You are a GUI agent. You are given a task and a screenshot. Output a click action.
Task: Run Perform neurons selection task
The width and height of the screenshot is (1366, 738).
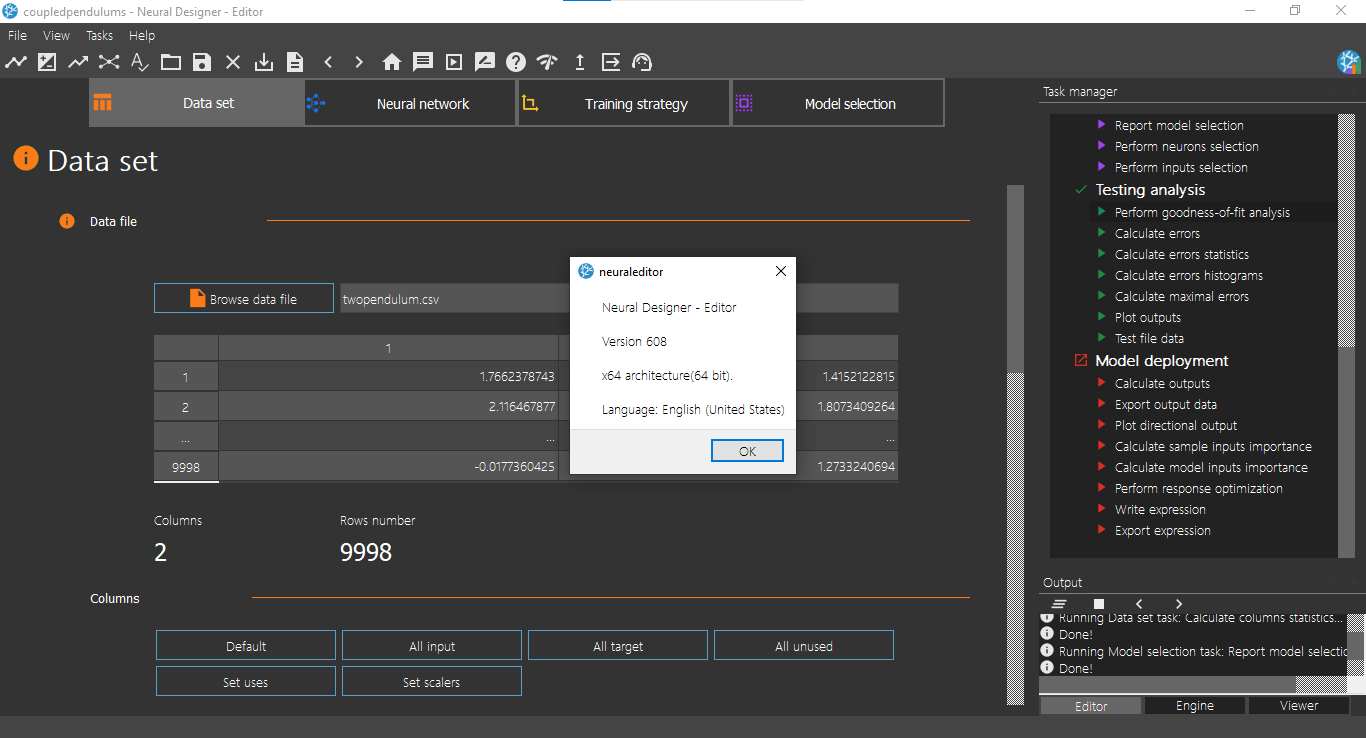point(1186,146)
